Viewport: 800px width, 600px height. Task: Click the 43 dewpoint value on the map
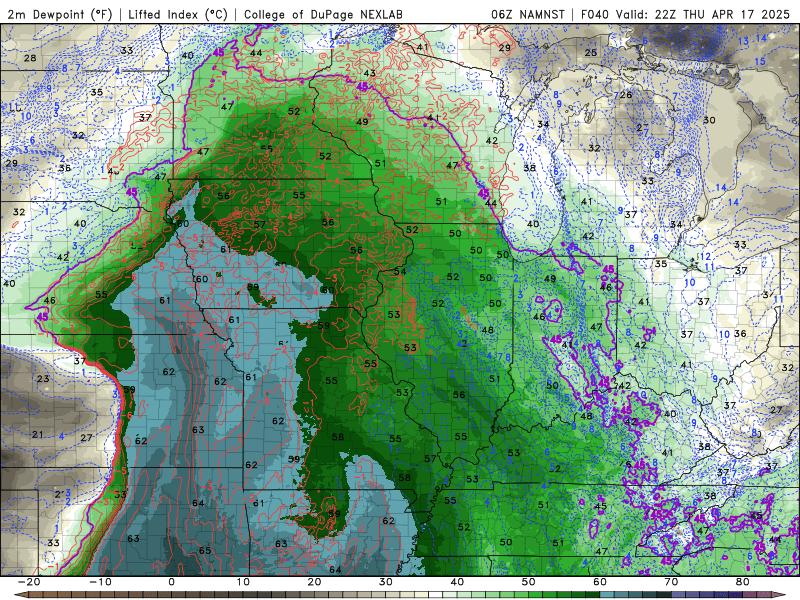(369, 73)
